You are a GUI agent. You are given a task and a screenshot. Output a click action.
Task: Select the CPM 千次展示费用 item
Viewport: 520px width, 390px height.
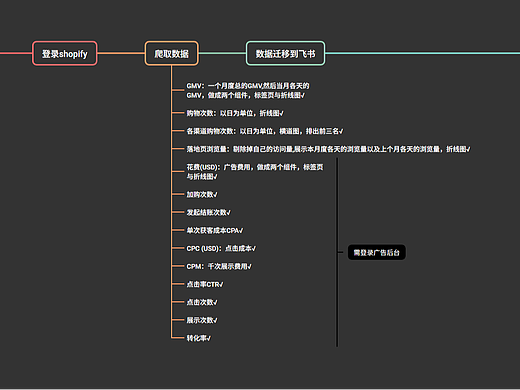pos(219,266)
